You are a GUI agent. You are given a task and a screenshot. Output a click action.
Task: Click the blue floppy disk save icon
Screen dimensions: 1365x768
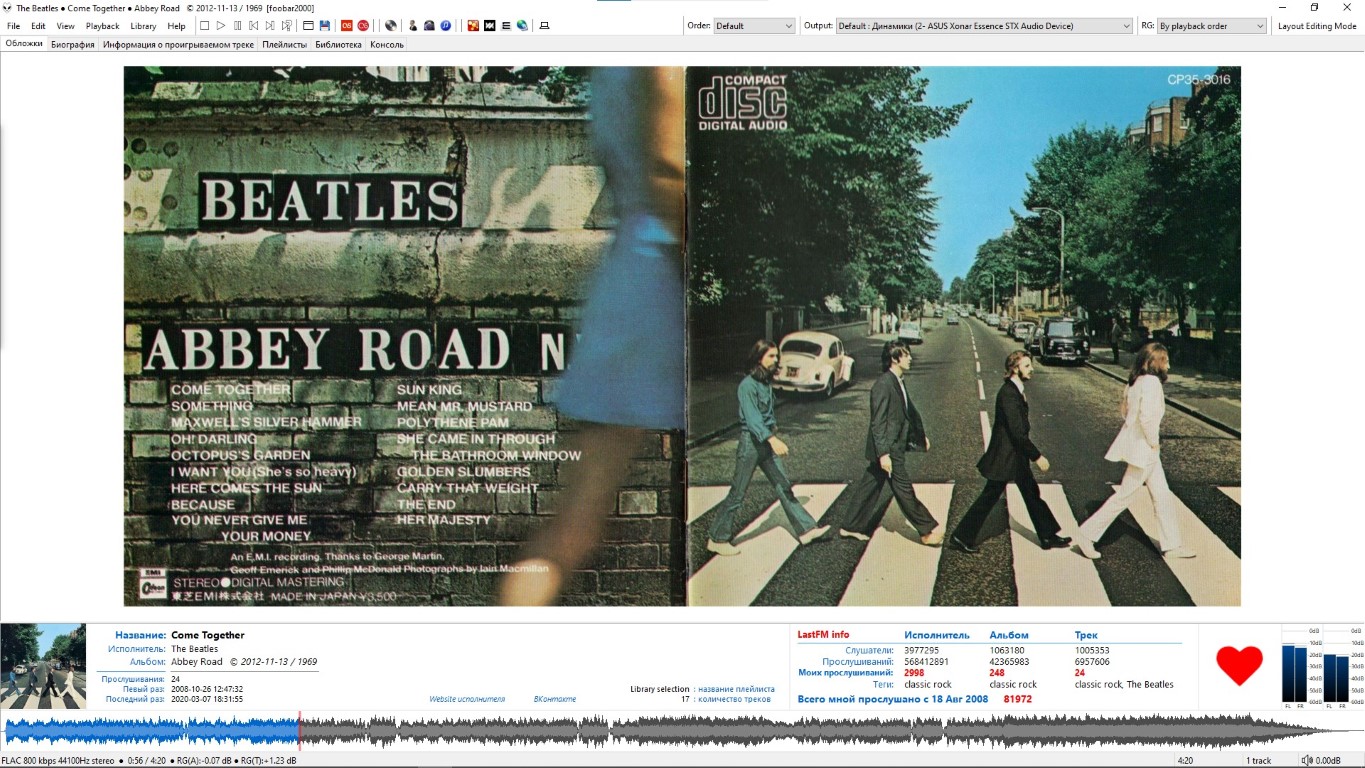coord(325,26)
